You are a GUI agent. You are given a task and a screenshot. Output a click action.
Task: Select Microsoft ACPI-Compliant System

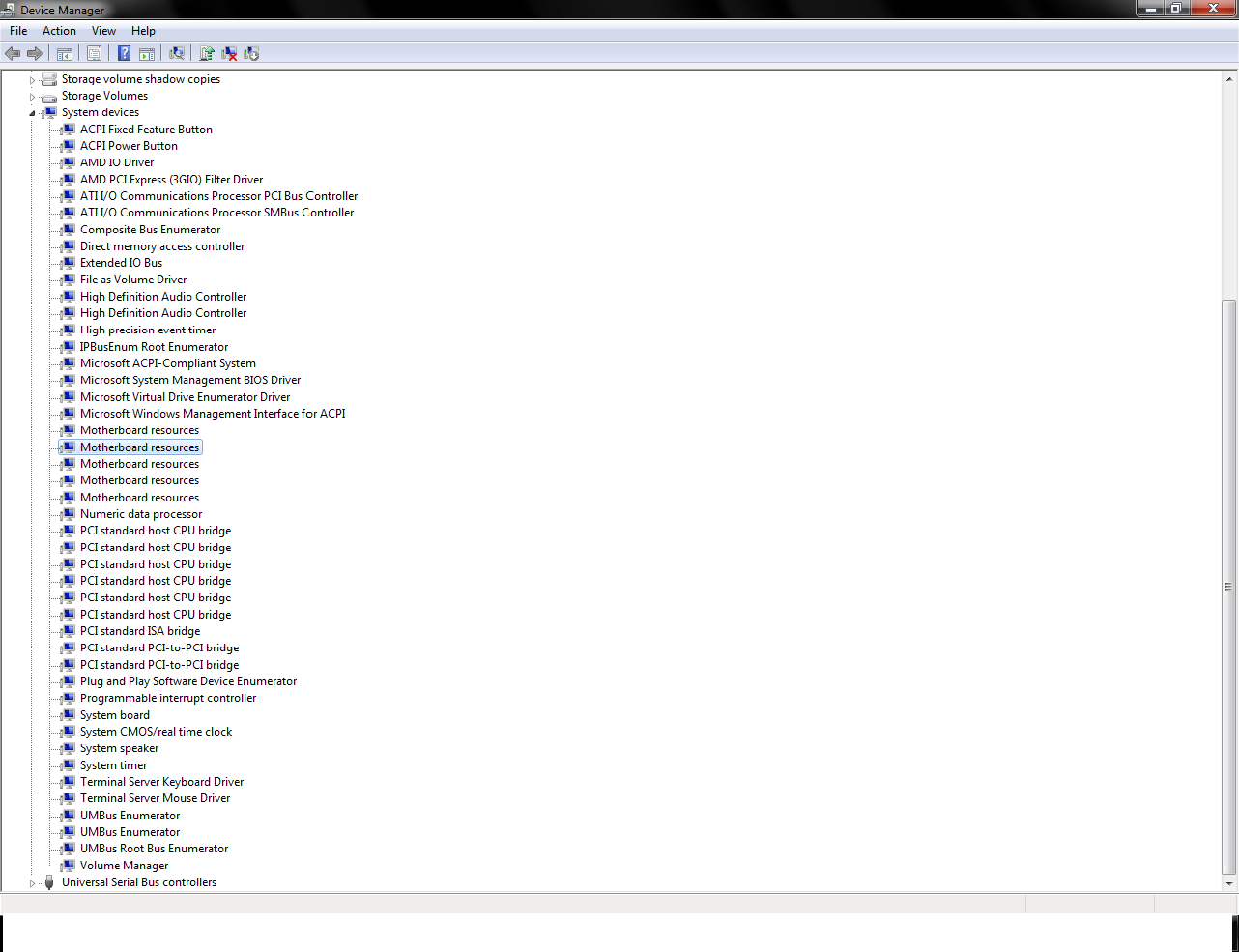(168, 363)
